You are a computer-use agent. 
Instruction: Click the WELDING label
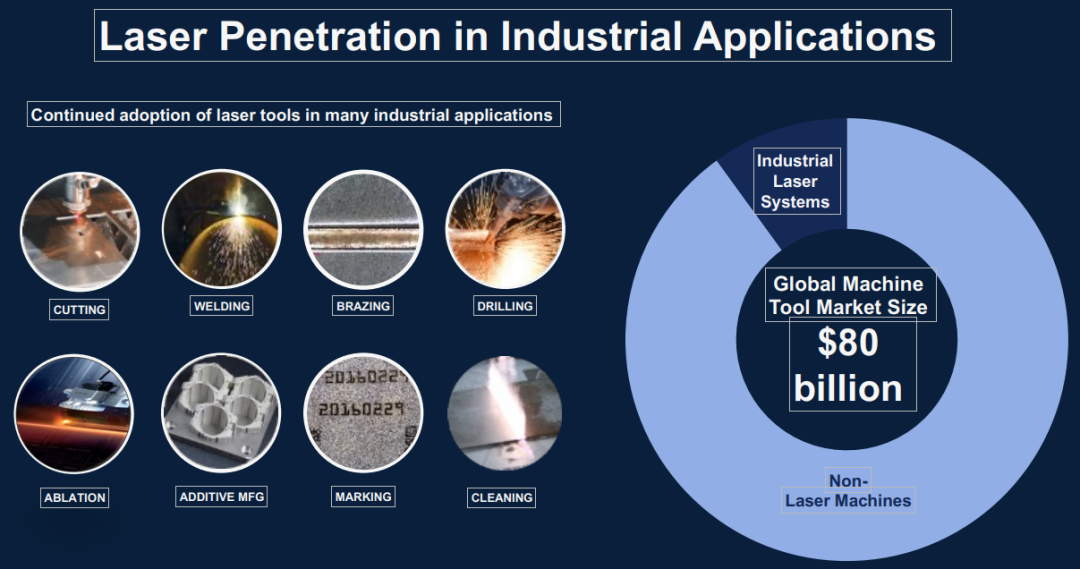(x=221, y=306)
